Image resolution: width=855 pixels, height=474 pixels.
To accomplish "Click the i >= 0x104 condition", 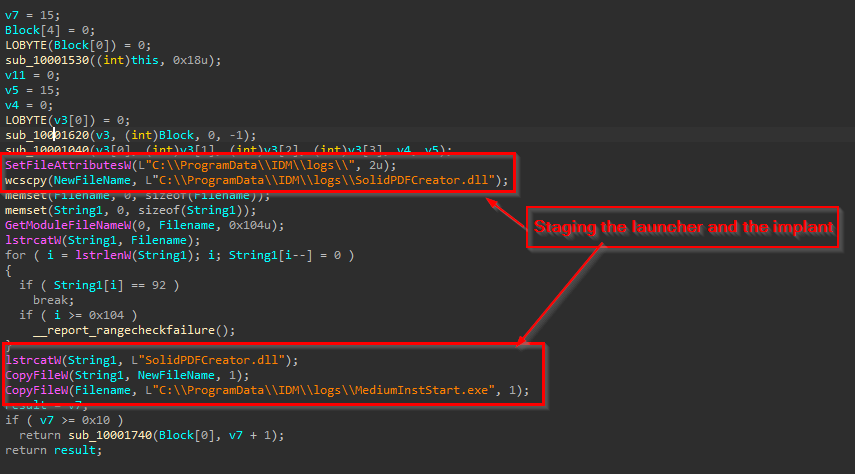I will (x=89, y=315).
